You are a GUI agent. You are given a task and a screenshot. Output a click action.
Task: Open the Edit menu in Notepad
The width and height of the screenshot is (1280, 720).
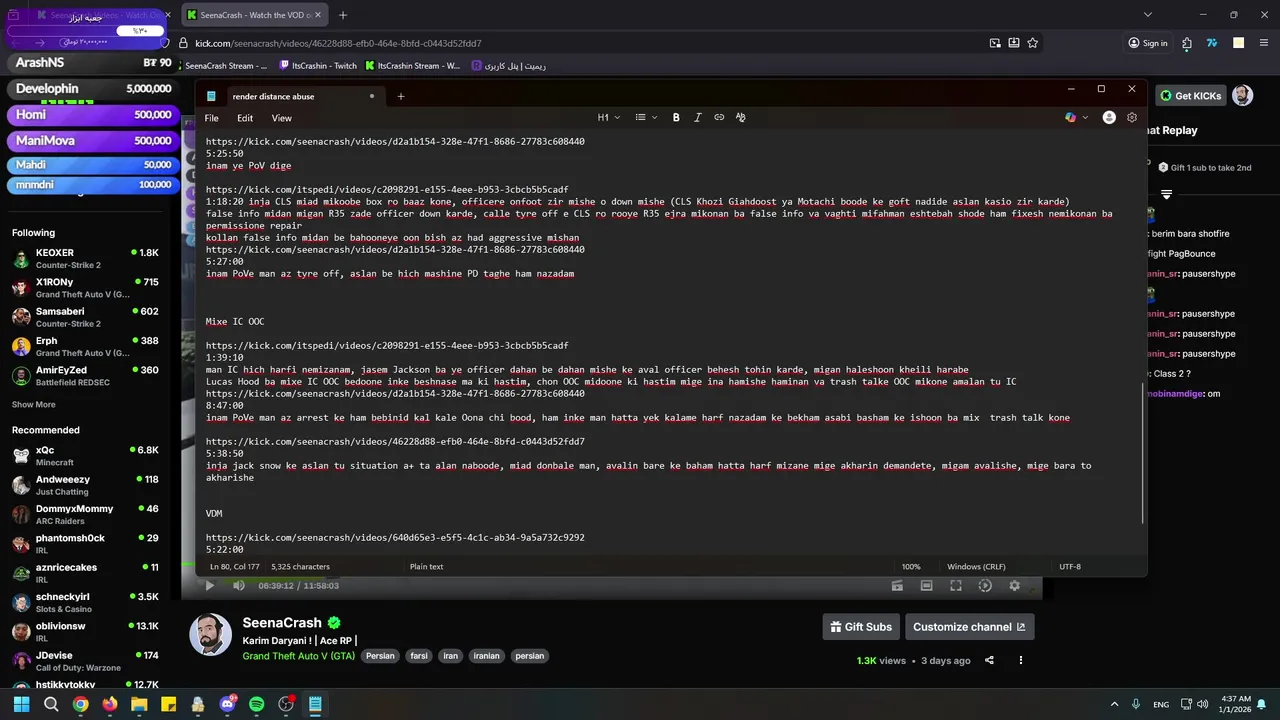[245, 118]
